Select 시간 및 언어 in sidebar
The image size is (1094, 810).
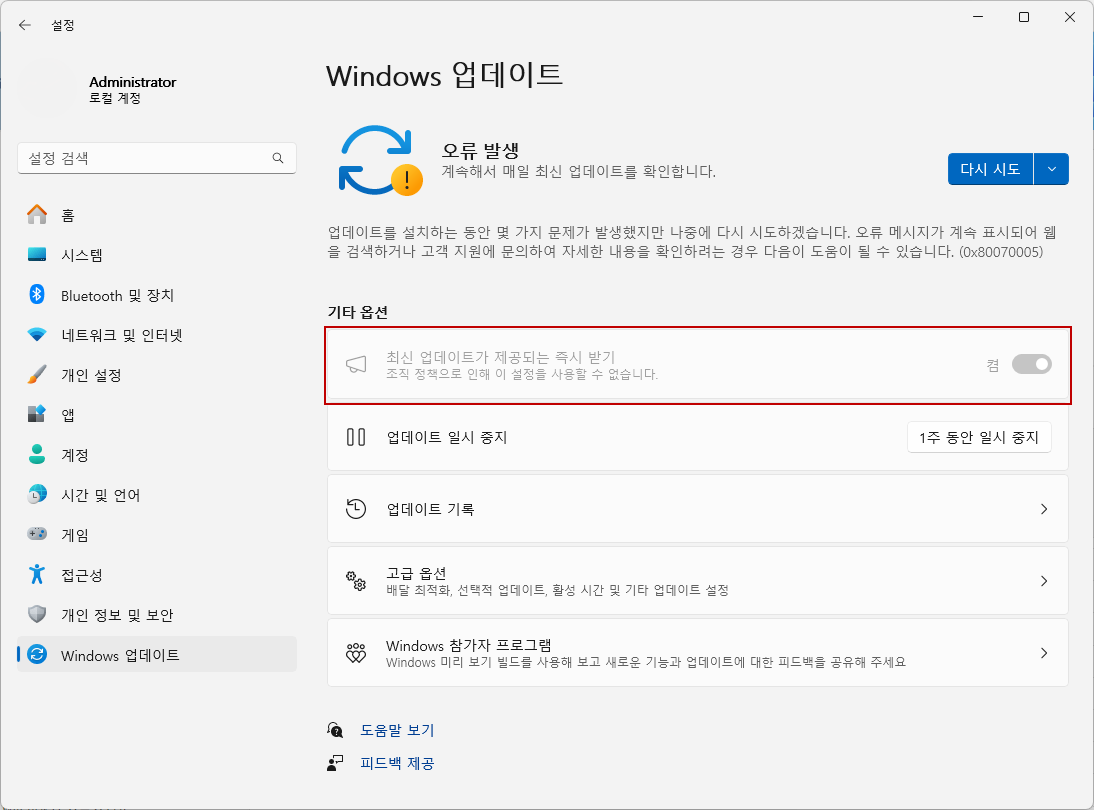(x=157, y=495)
